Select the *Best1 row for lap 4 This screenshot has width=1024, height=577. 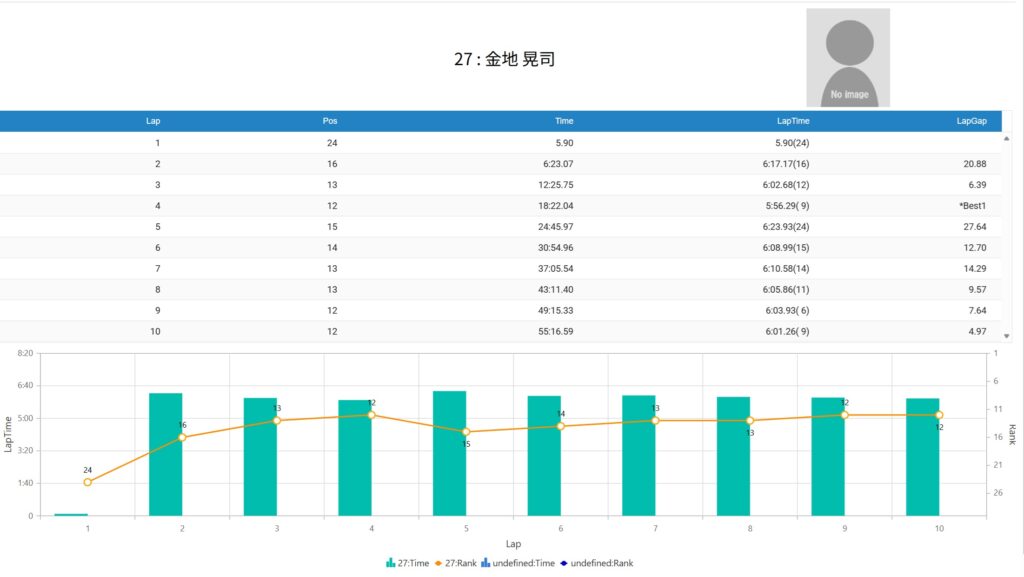(x=500, y=206)
